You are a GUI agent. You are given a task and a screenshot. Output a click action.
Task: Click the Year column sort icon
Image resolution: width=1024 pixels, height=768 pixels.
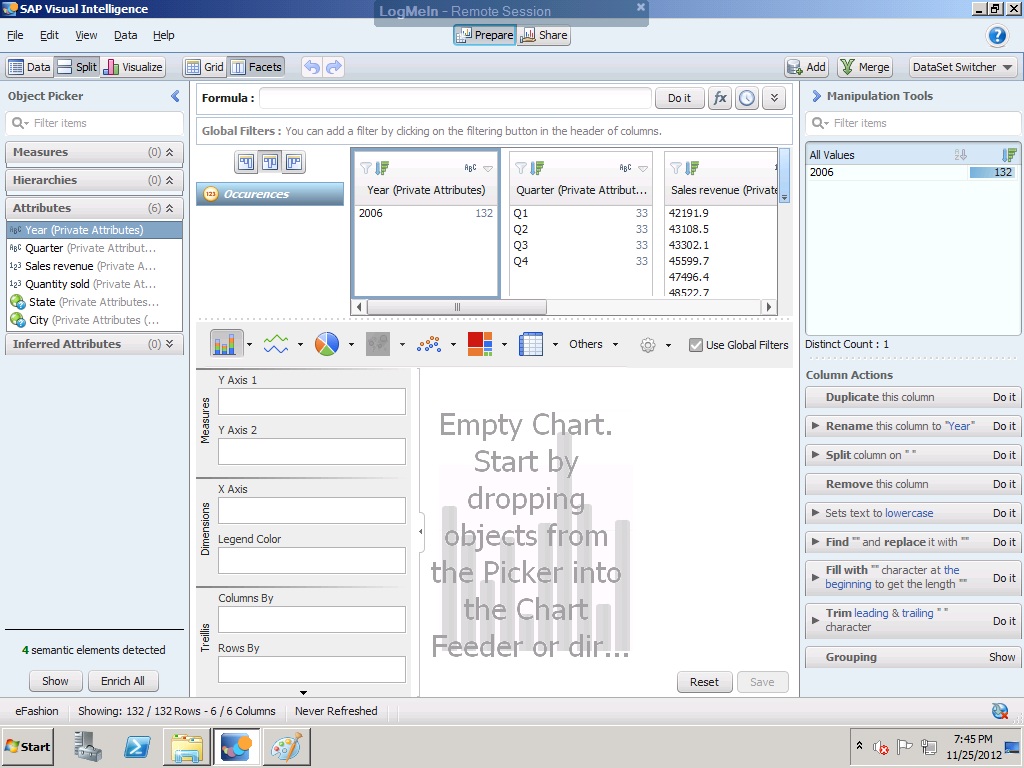(x=382, y=168)
